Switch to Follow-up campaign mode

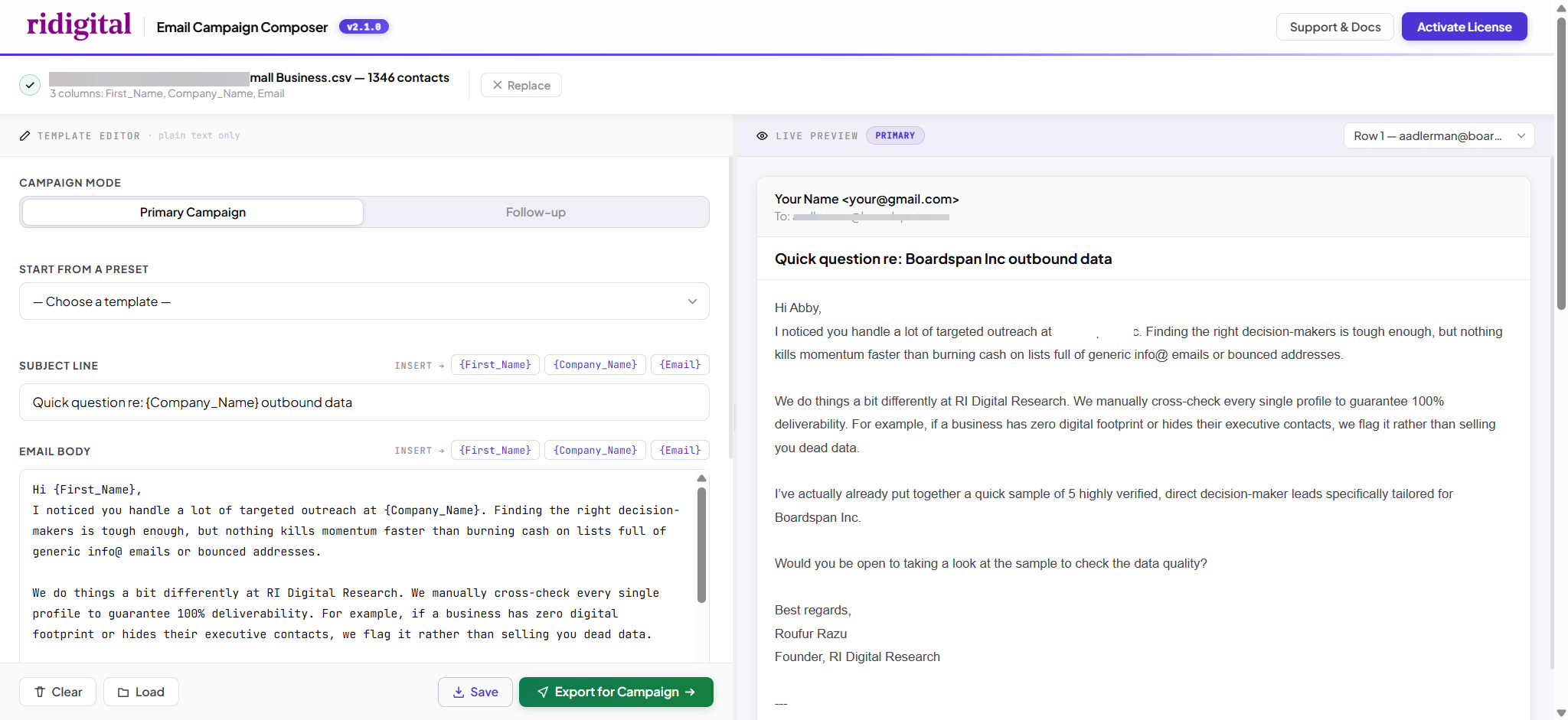tap(536, 212)
